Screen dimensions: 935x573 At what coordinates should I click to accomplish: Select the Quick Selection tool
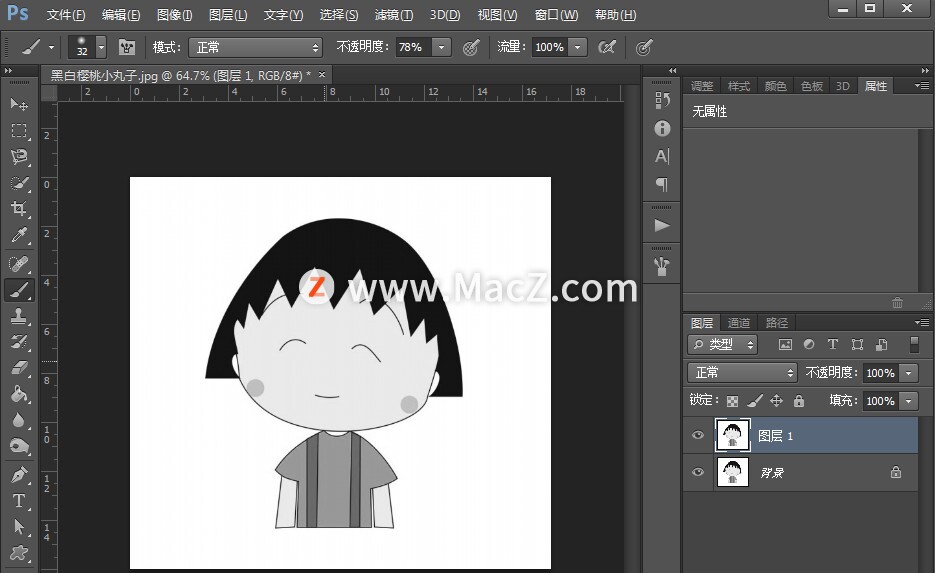pyautogui.click(x=19, y=183)
